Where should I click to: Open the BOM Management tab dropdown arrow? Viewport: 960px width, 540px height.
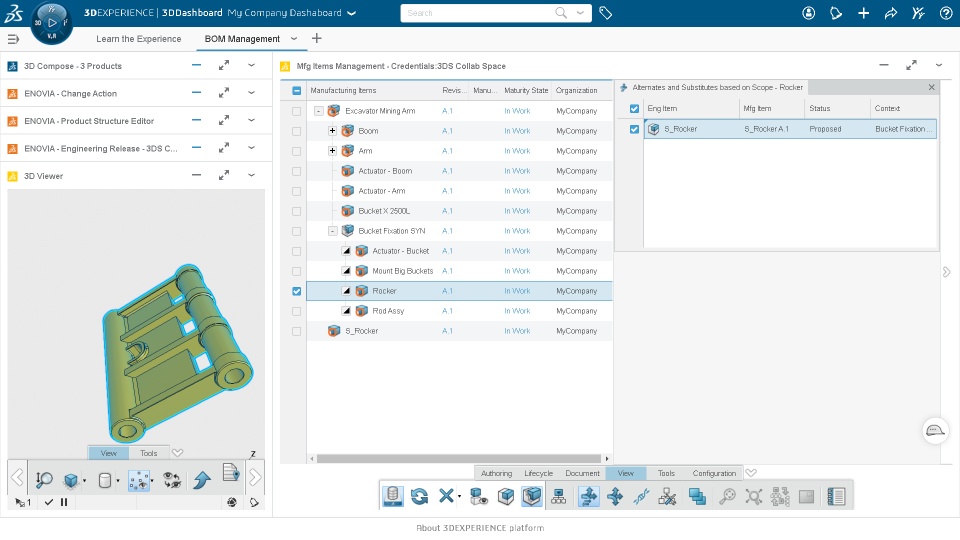point(294,39)
